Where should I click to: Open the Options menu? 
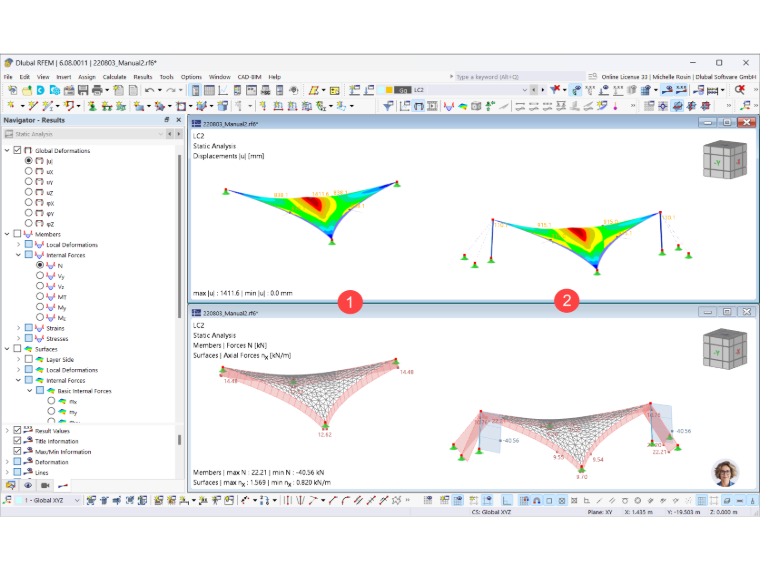(x=191, y=77)
